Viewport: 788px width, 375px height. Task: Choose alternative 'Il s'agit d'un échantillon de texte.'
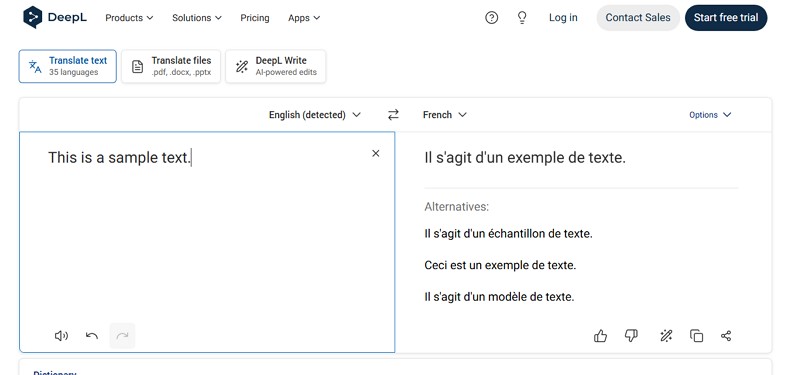[509, 234]
